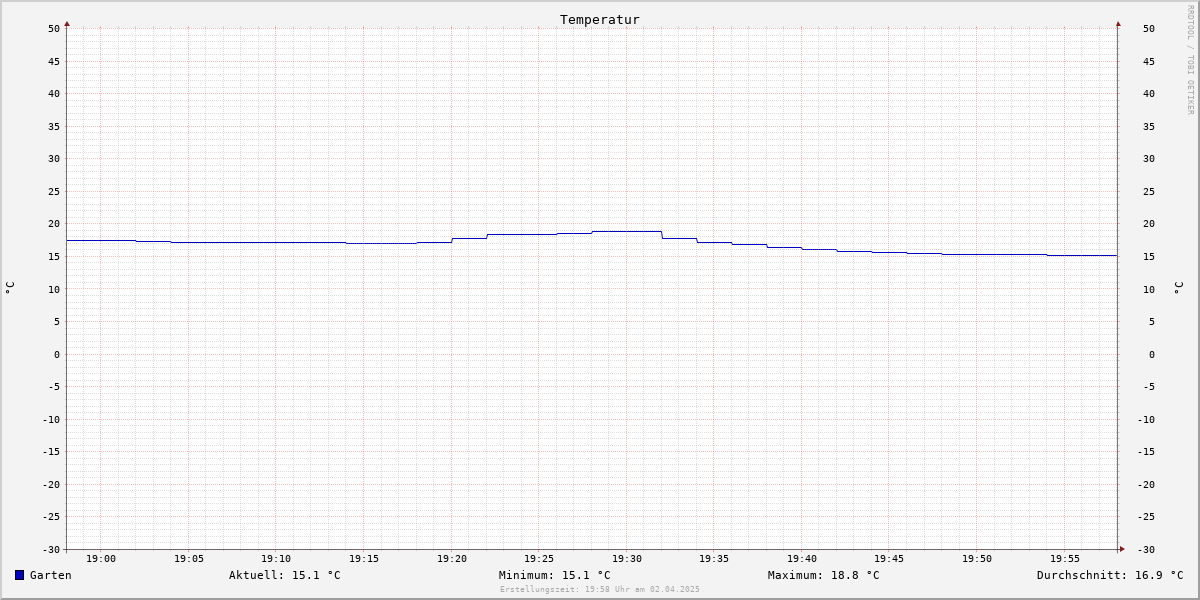Image resolution: width=1200 pixels, height=600 pixels.
Task: Click the "5" label on the right y-axis
Action: pyautogui.click(x=1152, y=322)
